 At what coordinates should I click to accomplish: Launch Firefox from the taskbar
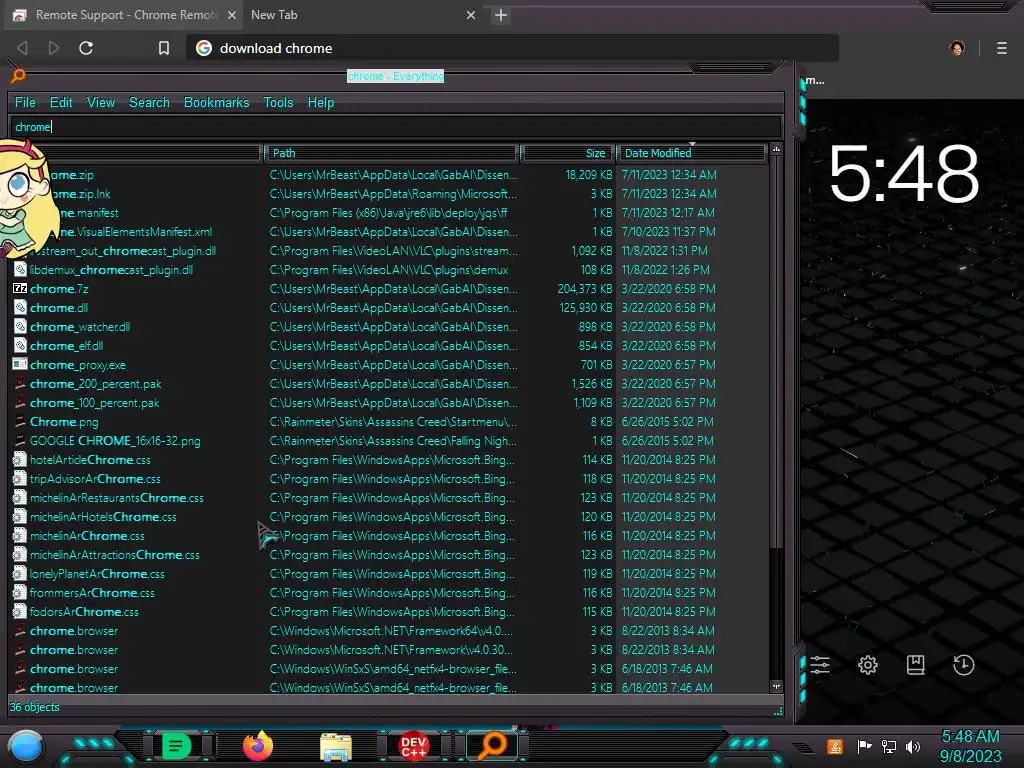point(258,746)
